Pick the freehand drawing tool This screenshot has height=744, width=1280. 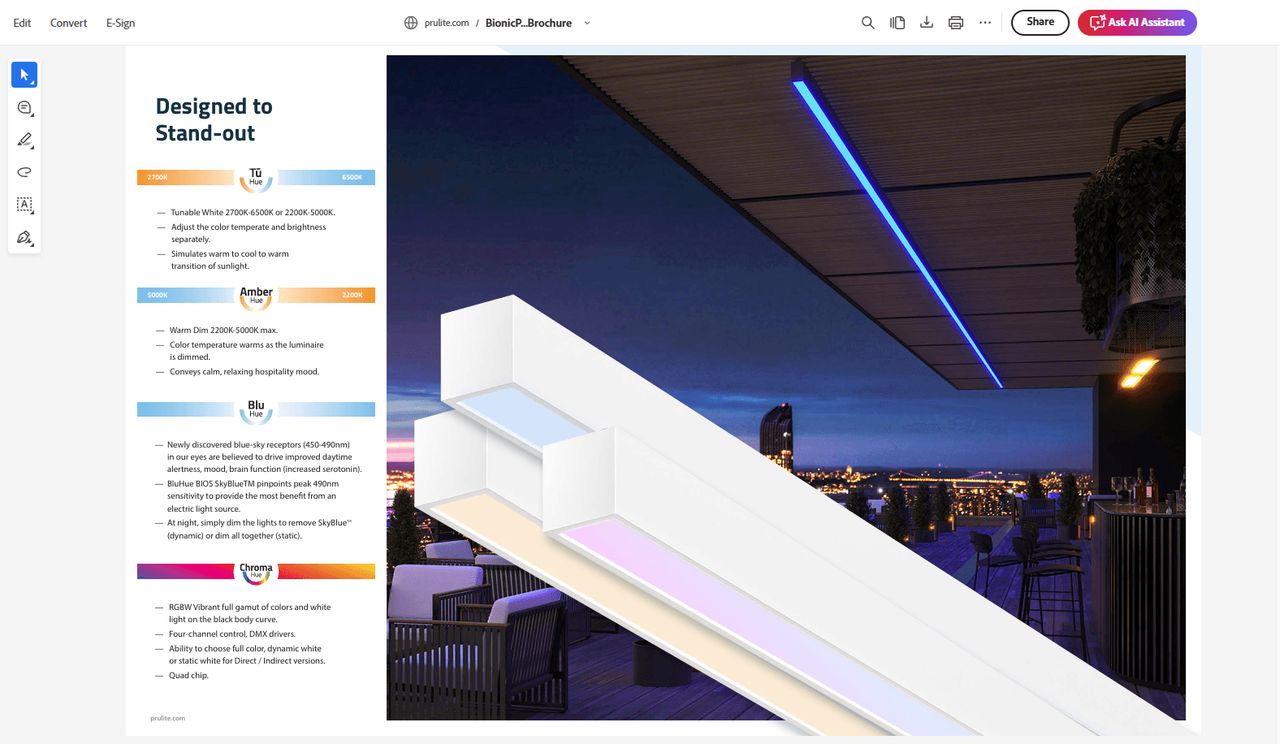pyautogui.click(x=24, y=171)
